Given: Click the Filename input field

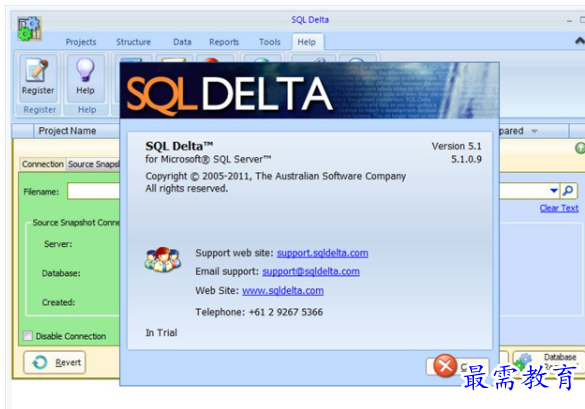Looking at the screenshot, I should [x=93, y=191].
